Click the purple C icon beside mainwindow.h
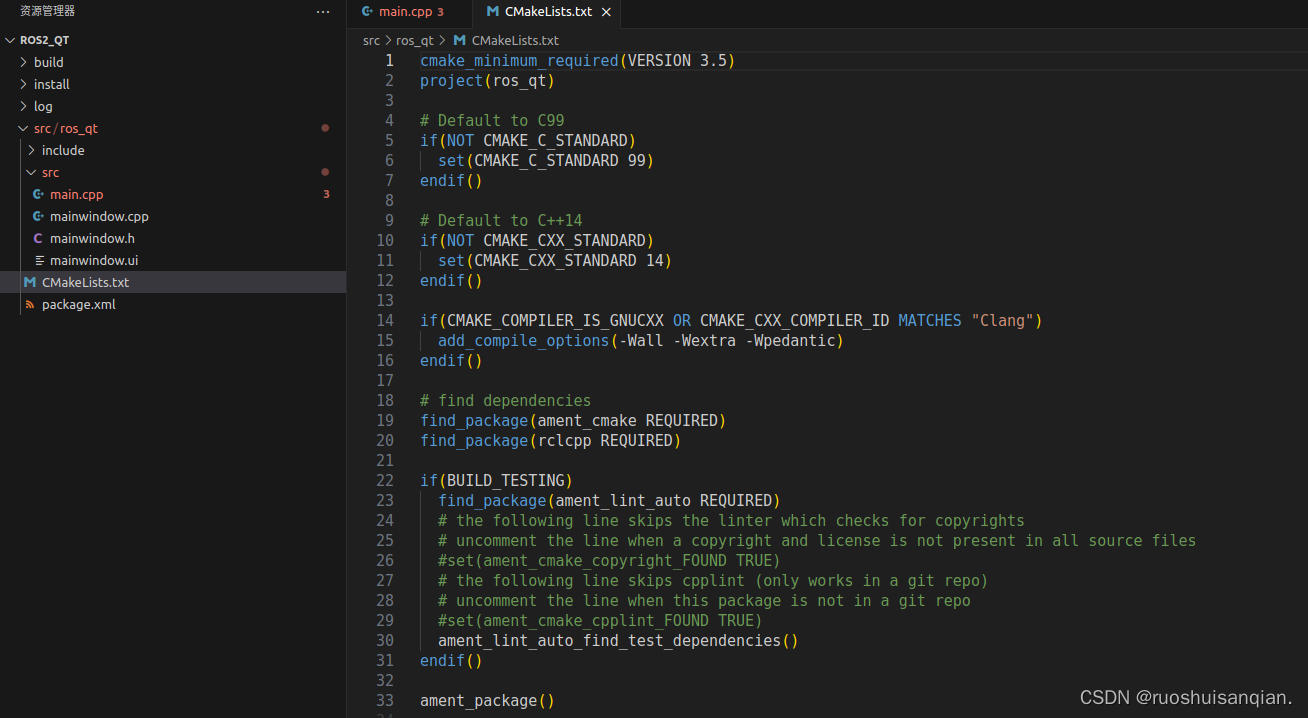The image size is (1308, 718). pyautogui.click(x=39, y=238)
